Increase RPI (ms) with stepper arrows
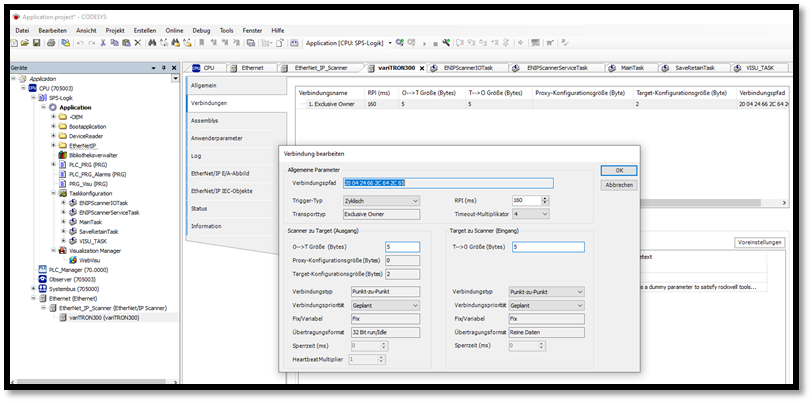Image resolution: width=812 pixels, height=403 pixels. click(544, 198)
